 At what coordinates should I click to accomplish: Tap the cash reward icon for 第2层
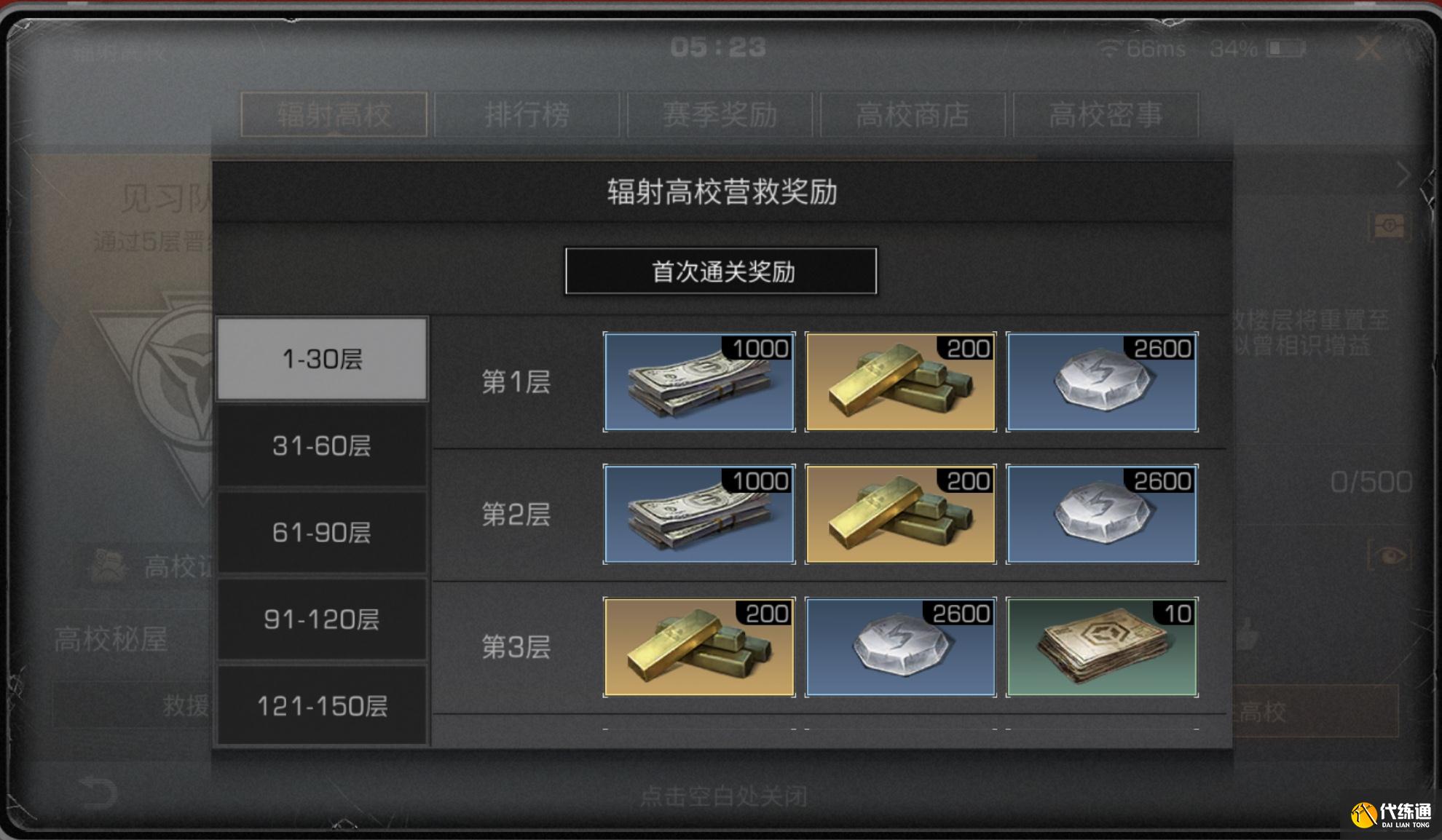(x=699, y=514)
